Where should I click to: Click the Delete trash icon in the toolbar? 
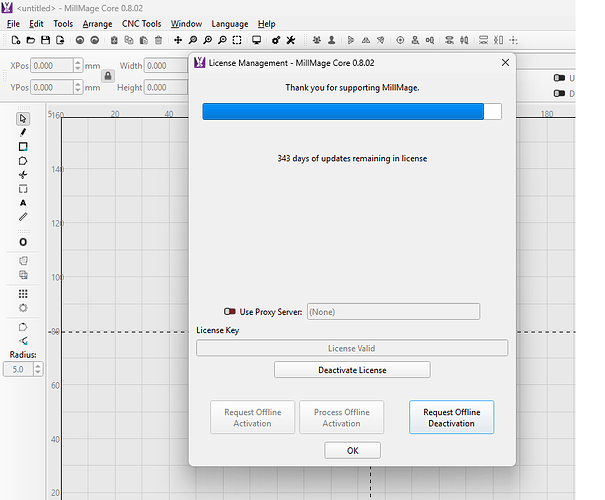[158, 40]
